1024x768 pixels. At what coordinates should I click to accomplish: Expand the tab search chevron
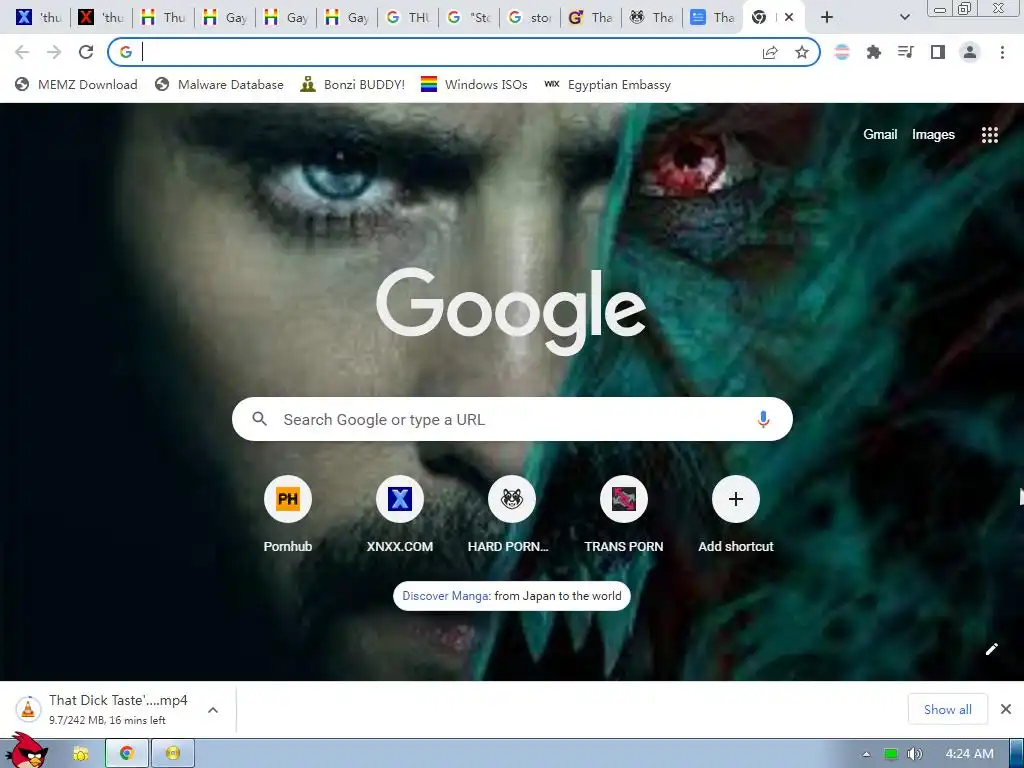click(x=904, y=18)
